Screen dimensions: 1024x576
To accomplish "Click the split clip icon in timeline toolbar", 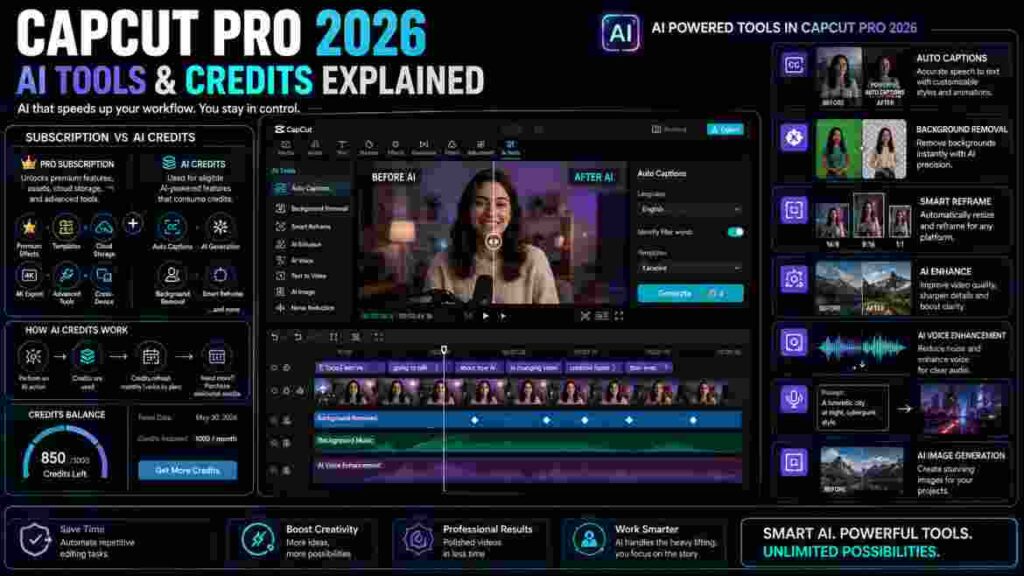I will pyautogui.click(x=334, y=337).
